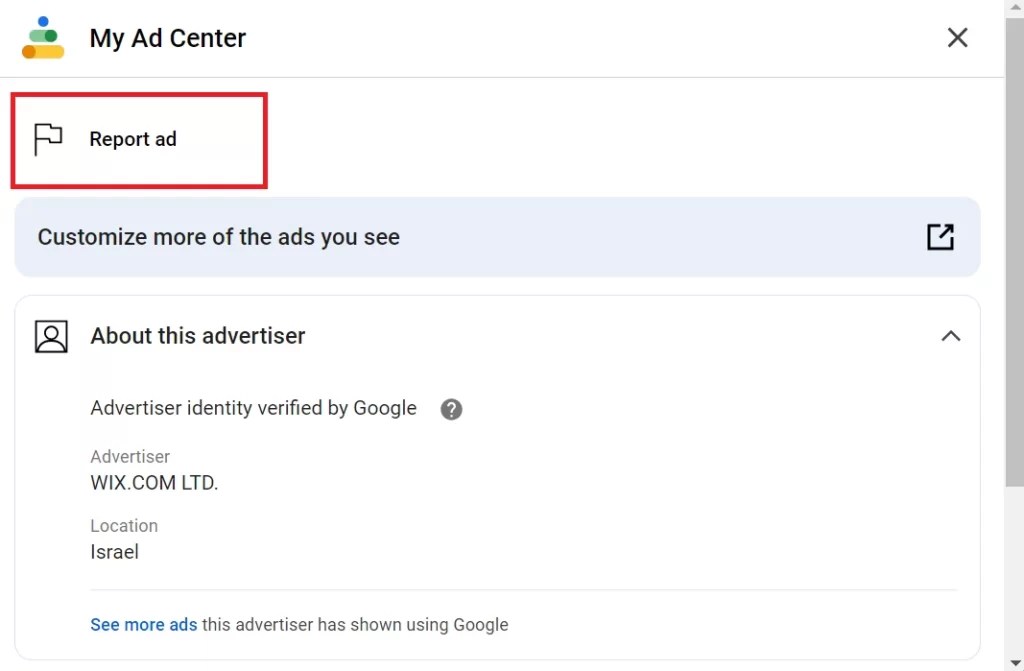Click the Advertiser identity verified by Google label

pos(253,408)
